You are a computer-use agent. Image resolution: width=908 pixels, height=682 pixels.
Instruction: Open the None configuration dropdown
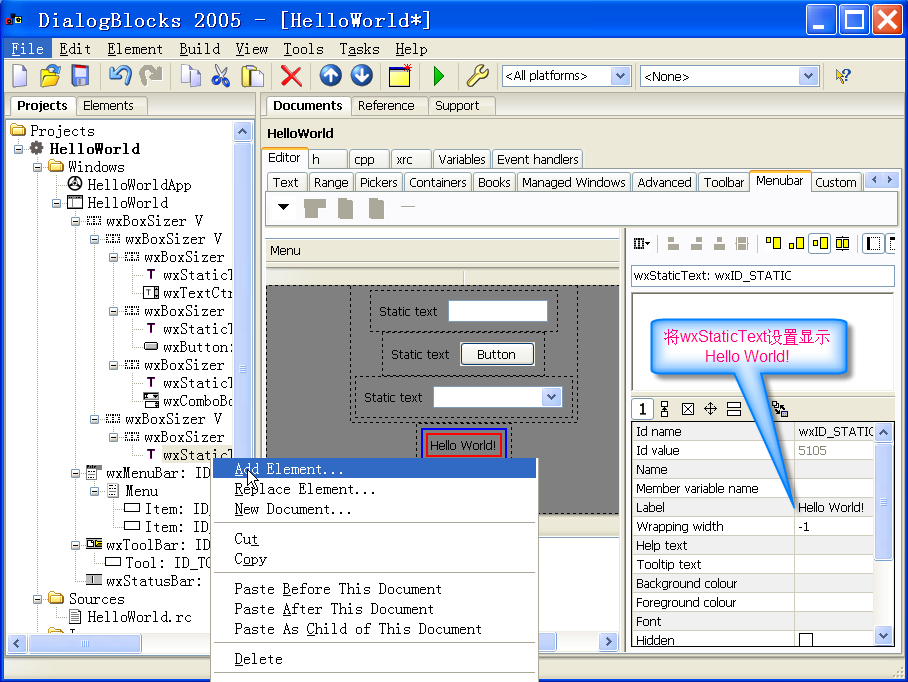click(808, 76)
